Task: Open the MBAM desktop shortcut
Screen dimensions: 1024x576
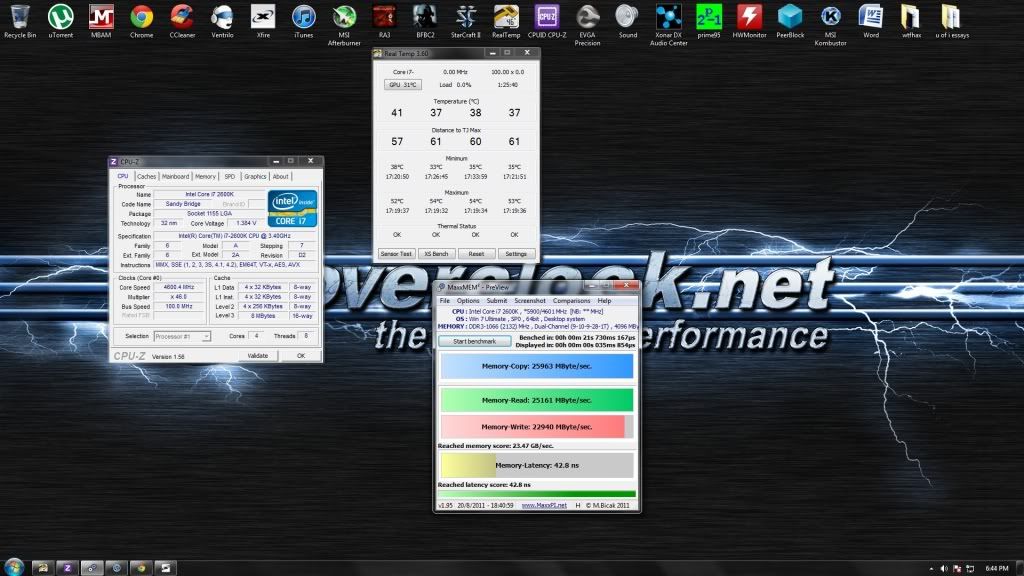Action: [x=101, y=21]
